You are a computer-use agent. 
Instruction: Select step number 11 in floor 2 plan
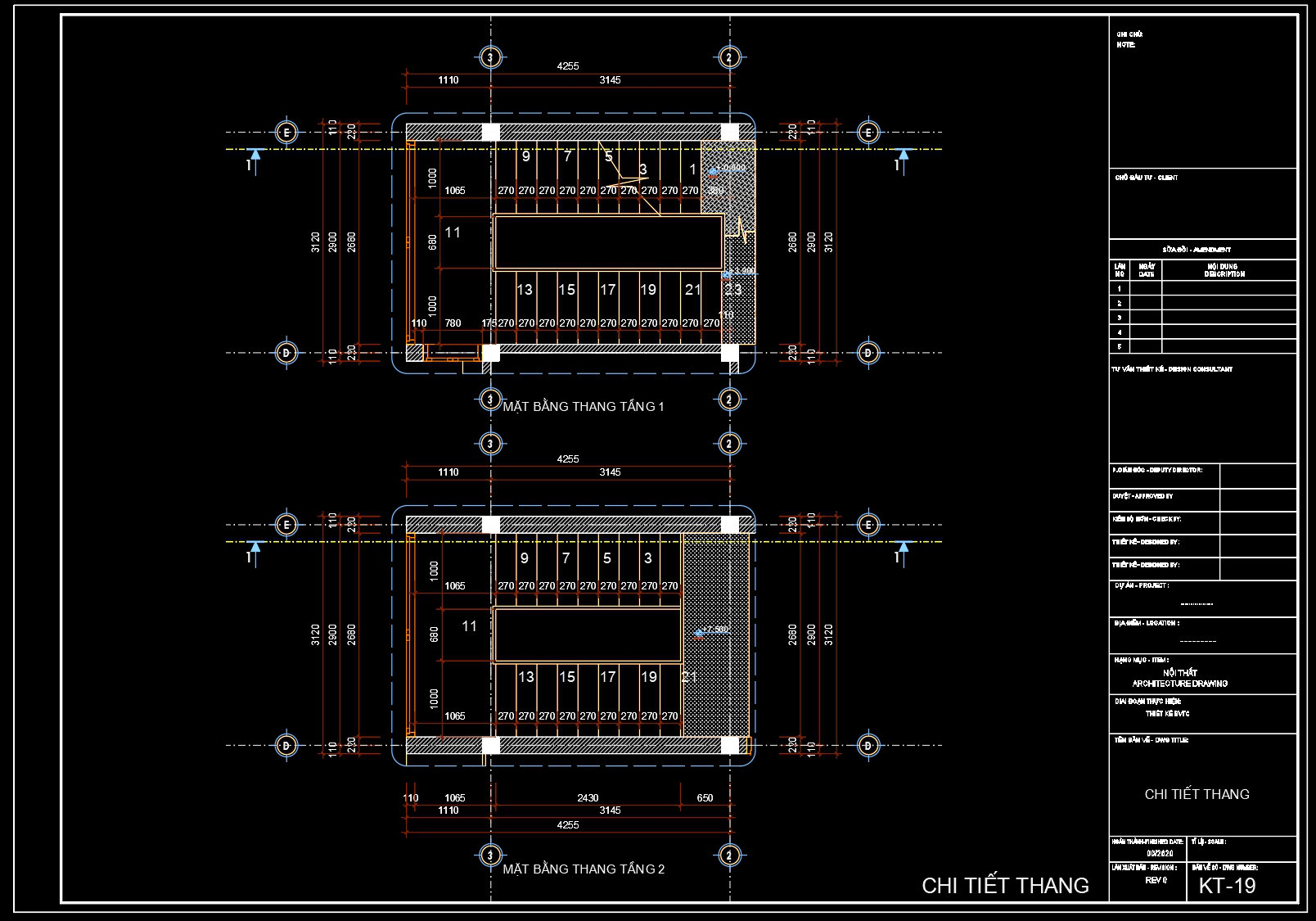(x=469, y=626)
